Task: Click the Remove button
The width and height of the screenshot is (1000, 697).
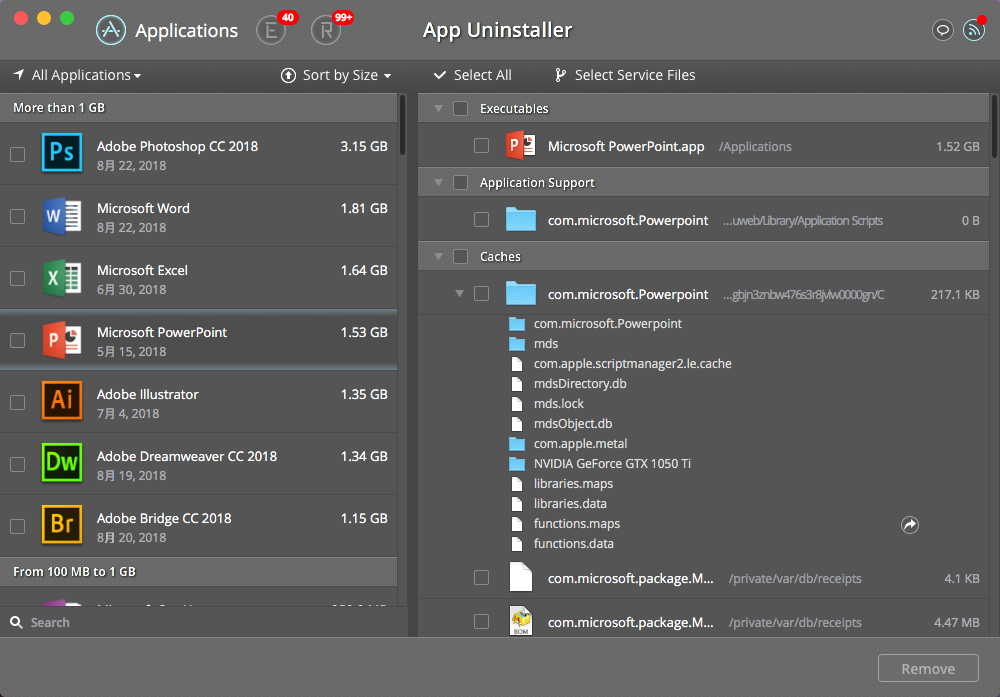Action: coord(928,668)
